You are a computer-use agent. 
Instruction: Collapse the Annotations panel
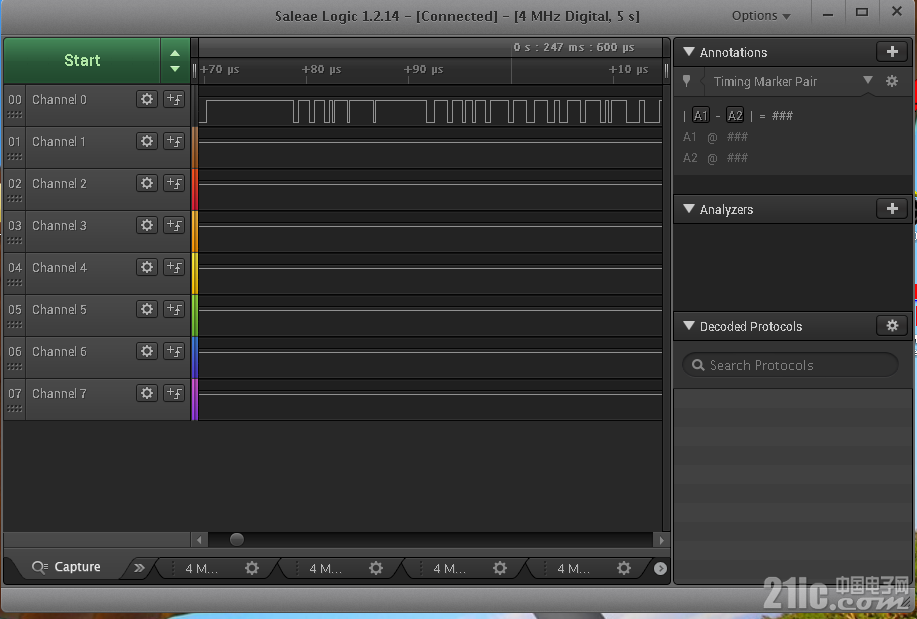(x=689, y=51)
